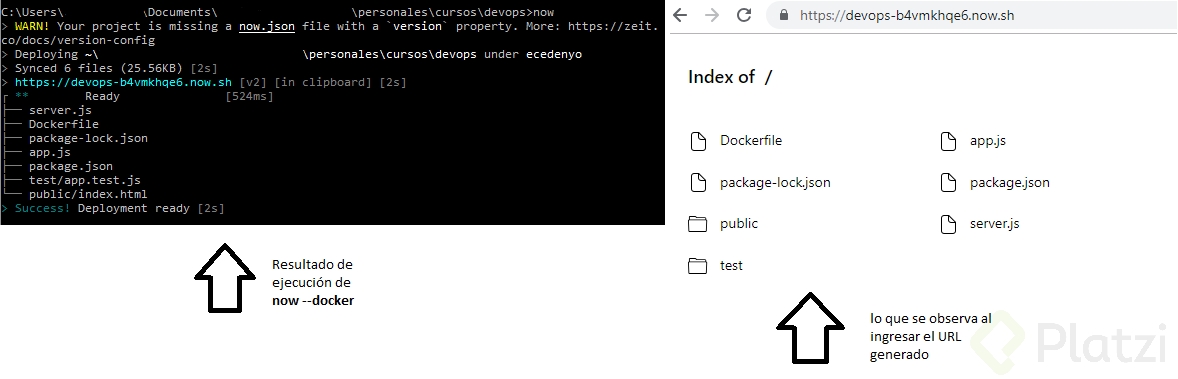
Task: Click 'Dockerfile' line in terminal output
Action: click(x=64, y=124)
